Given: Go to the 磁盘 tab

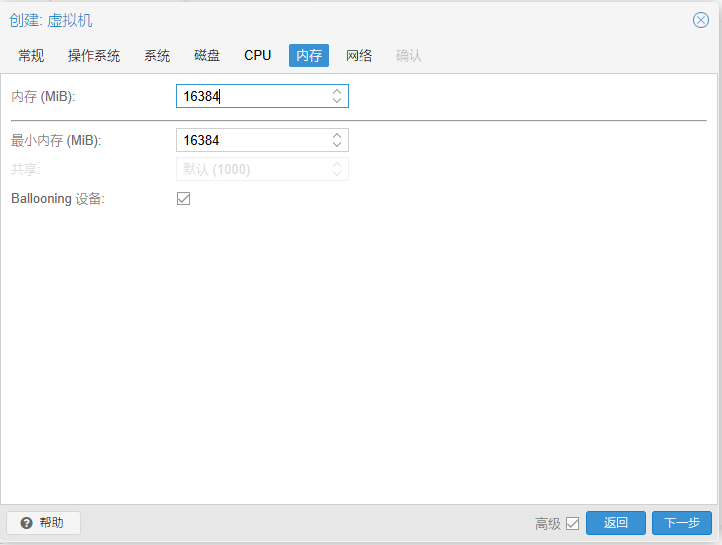Looking at the screenshot, I should tap(207, 56).
